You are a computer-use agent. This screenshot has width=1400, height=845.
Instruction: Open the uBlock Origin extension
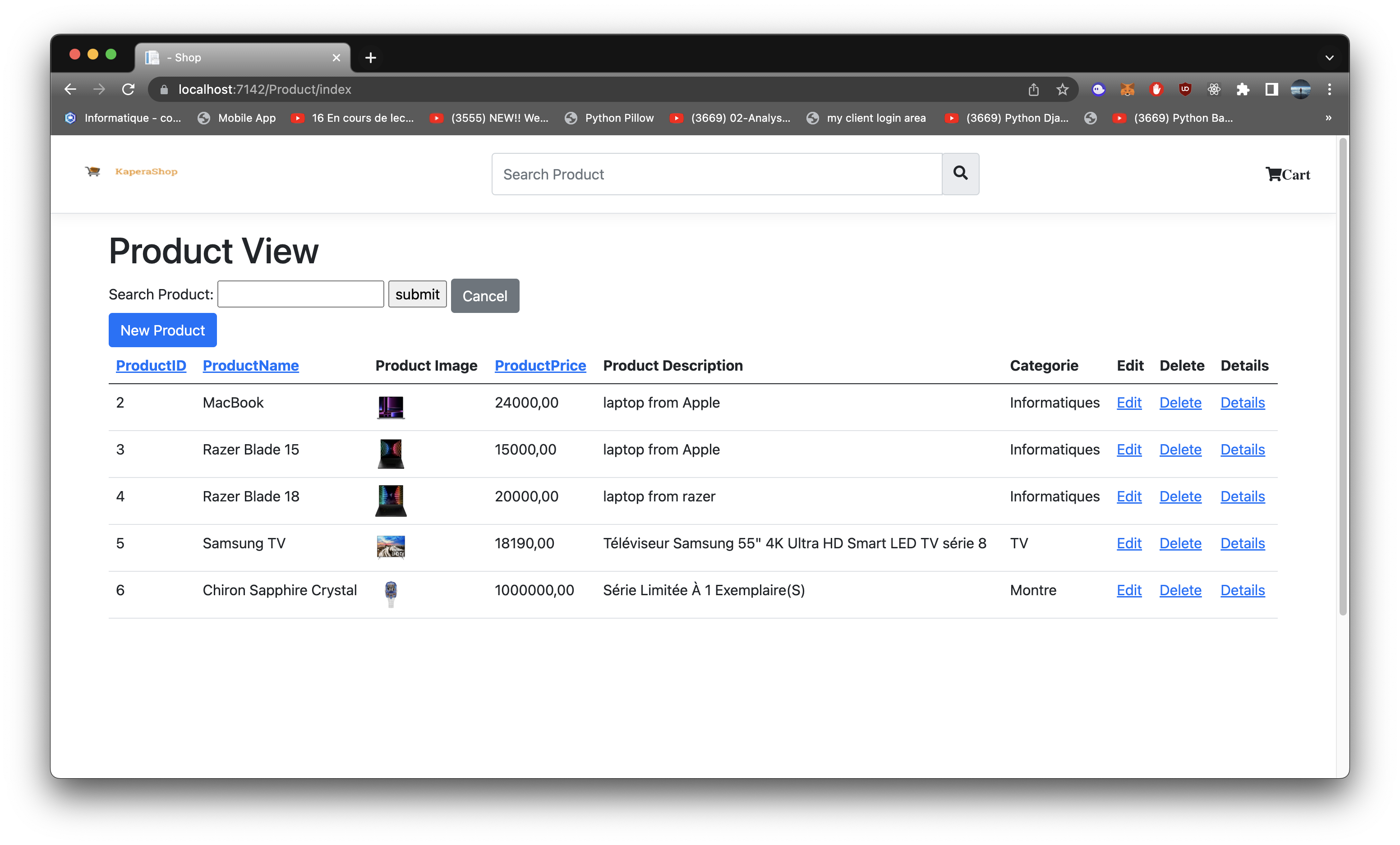coord(1185,89)
